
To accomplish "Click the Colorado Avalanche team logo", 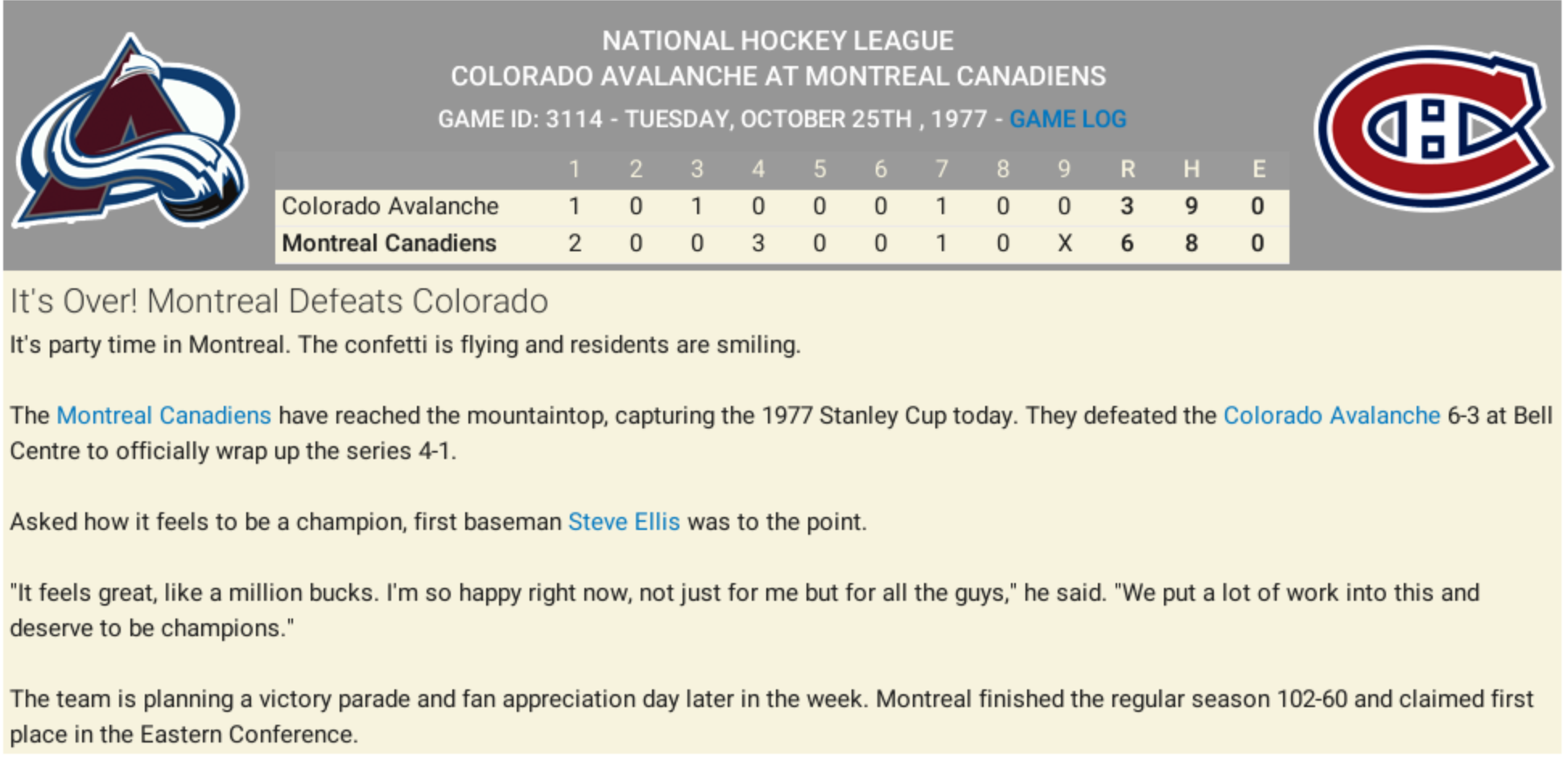I will (x=131, y=133).
